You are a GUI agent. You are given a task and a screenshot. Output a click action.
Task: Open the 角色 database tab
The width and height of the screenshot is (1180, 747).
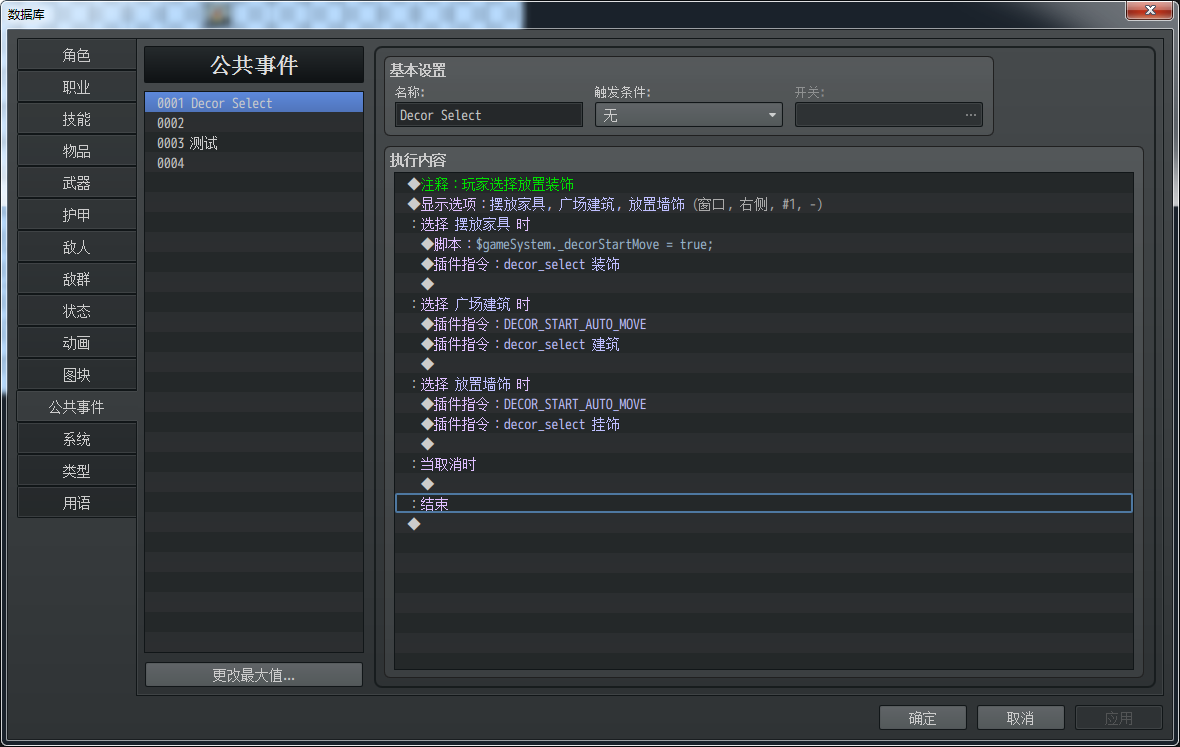77,55
